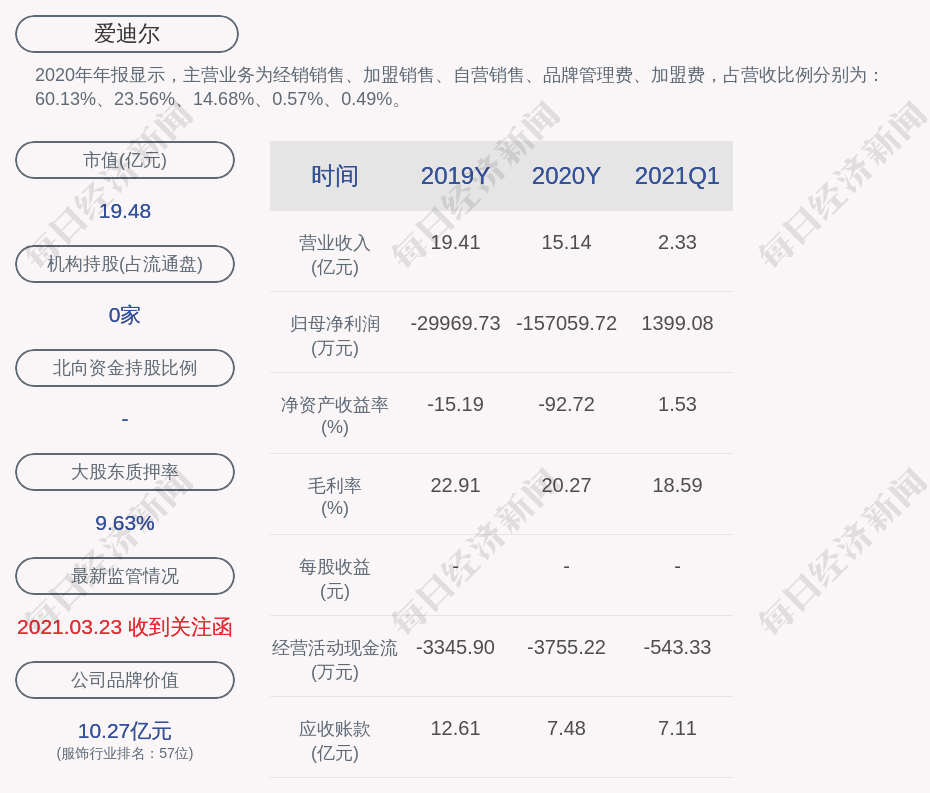Select the 市值(亿元) label button
This screenshot has width=930, height=793.
tap(125, 160)
